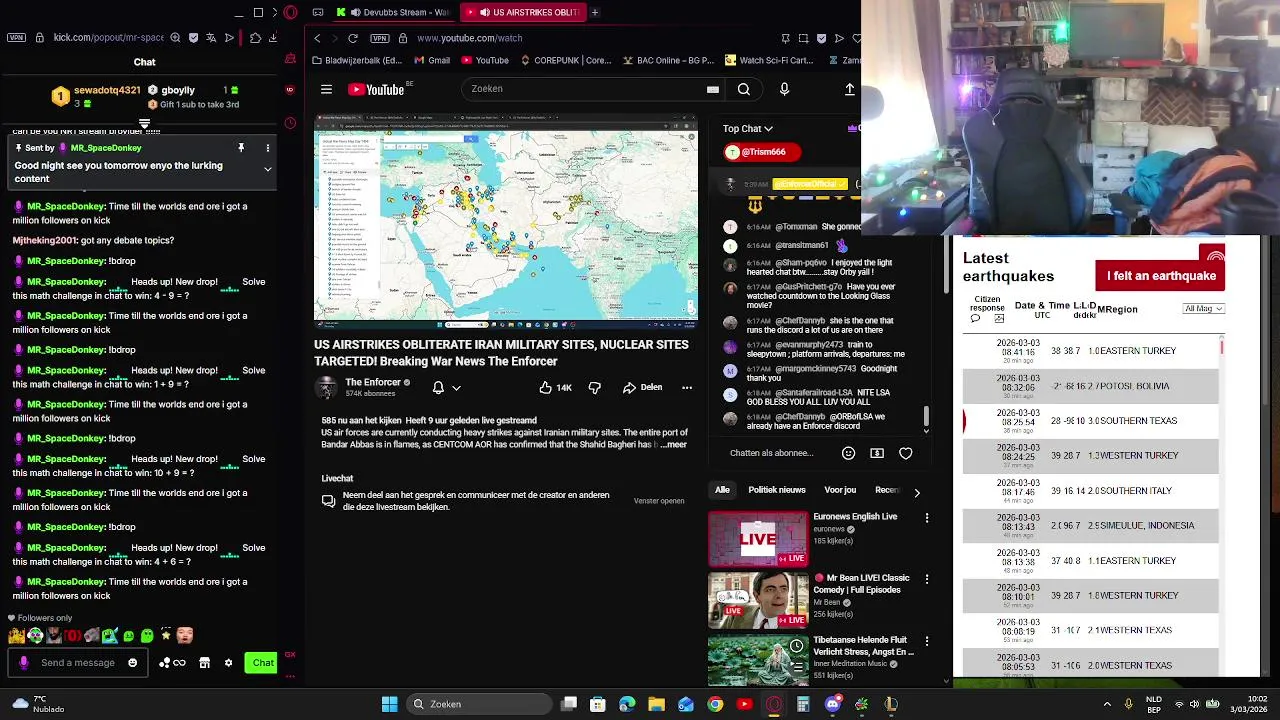
Task: Click the green Chat send button
Action: 262,662
